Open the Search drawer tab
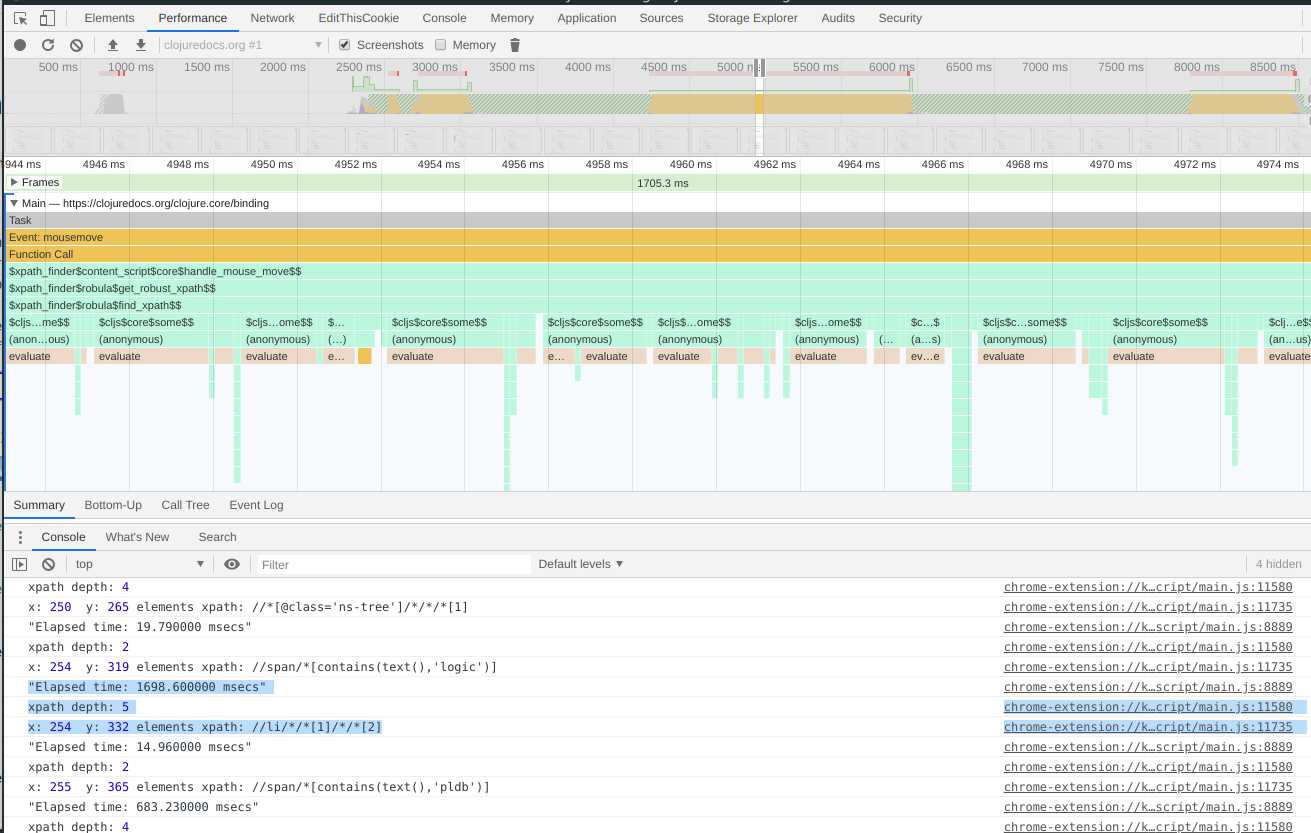Viewport: 1311px width, 833px height. click(x=217, y=537)
